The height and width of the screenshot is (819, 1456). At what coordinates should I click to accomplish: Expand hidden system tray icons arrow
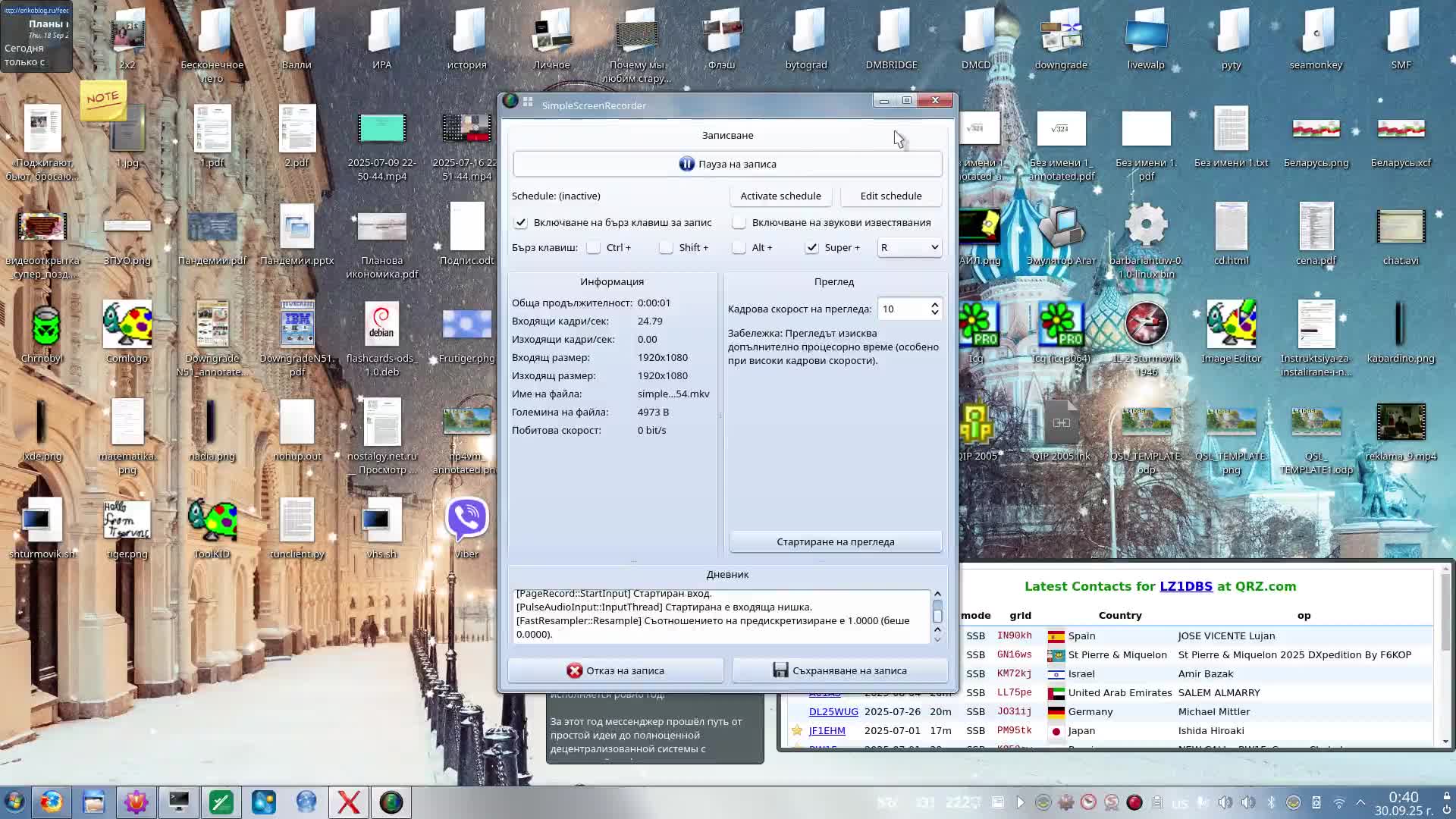click(x=1360, y=802)
